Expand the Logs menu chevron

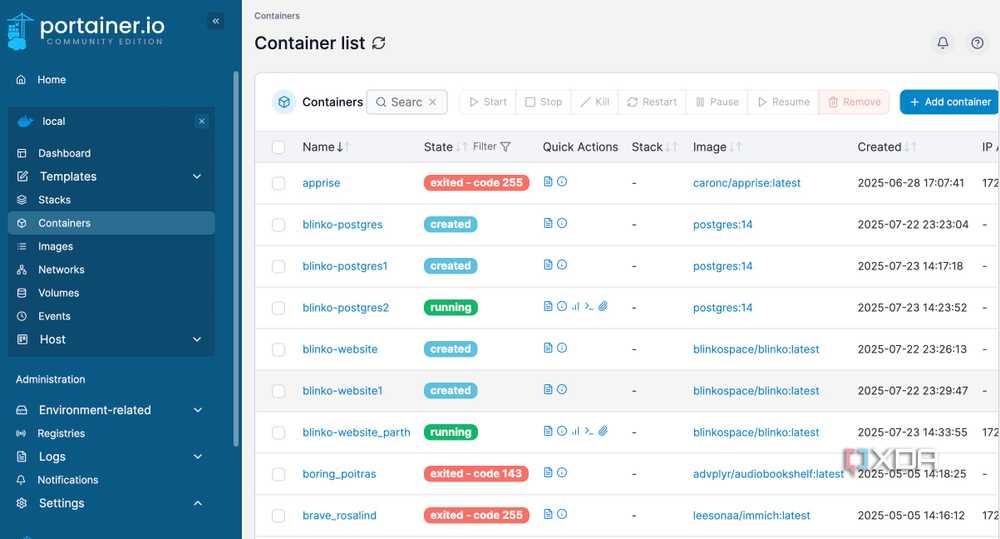[198, 457]
